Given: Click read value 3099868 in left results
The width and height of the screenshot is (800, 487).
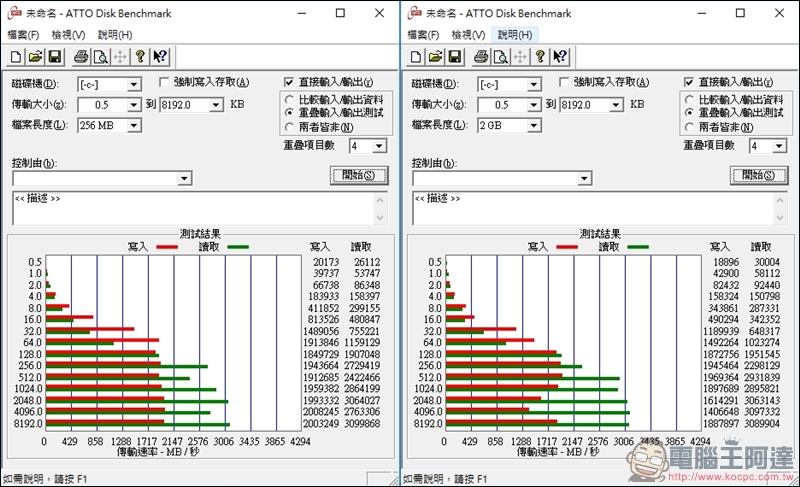Looking at the screenshot, I should 362,424.
